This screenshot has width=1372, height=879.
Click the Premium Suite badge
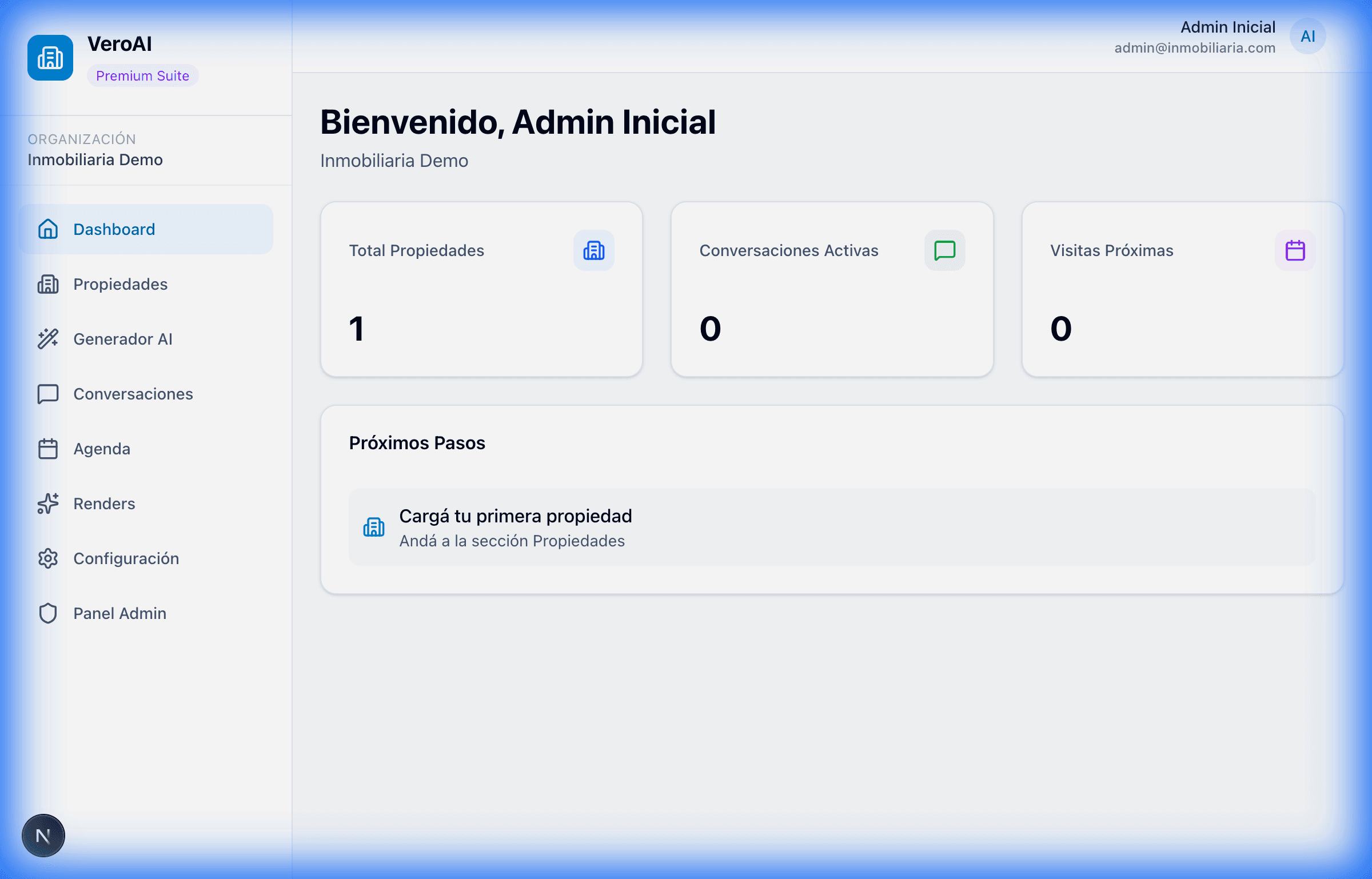(142, 75)
